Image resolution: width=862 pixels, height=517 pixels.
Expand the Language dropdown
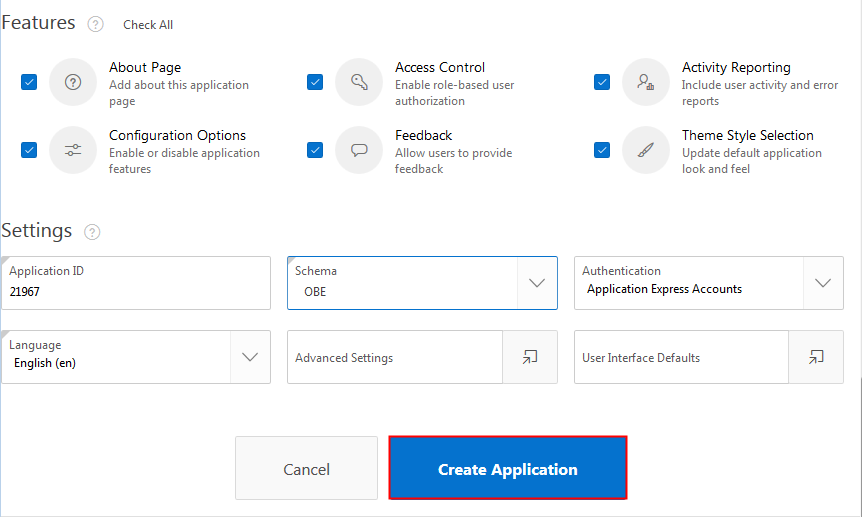point(250,357)
